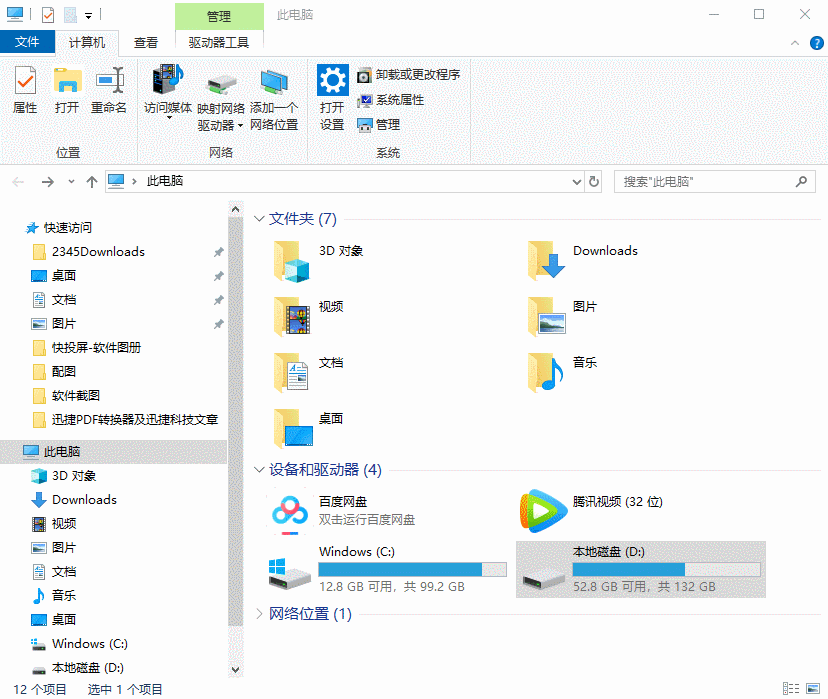This screenshot has height=699, width=828.
Task: Refresh the 此电脑 view
Action: point(594,182)
